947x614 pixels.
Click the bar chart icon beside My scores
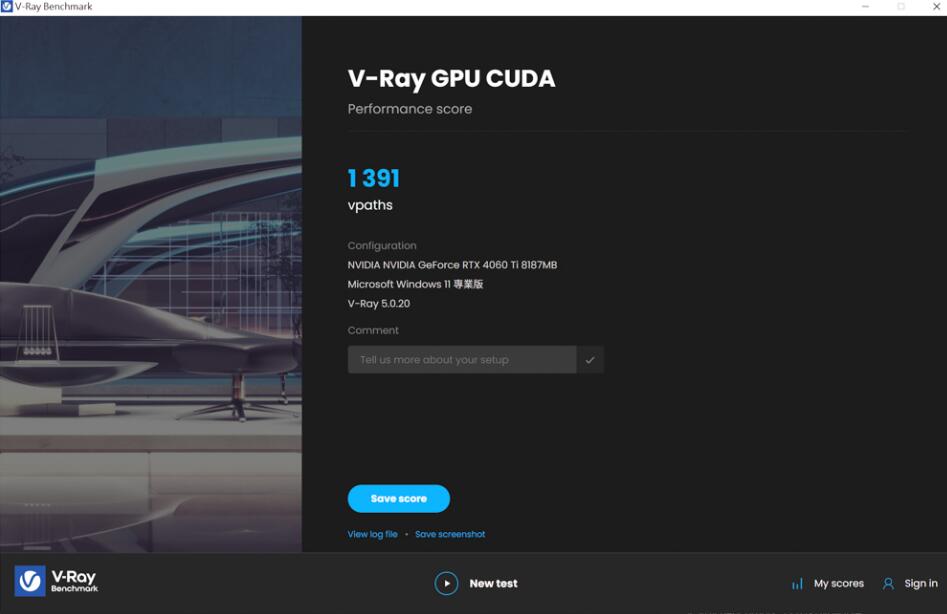797,583
